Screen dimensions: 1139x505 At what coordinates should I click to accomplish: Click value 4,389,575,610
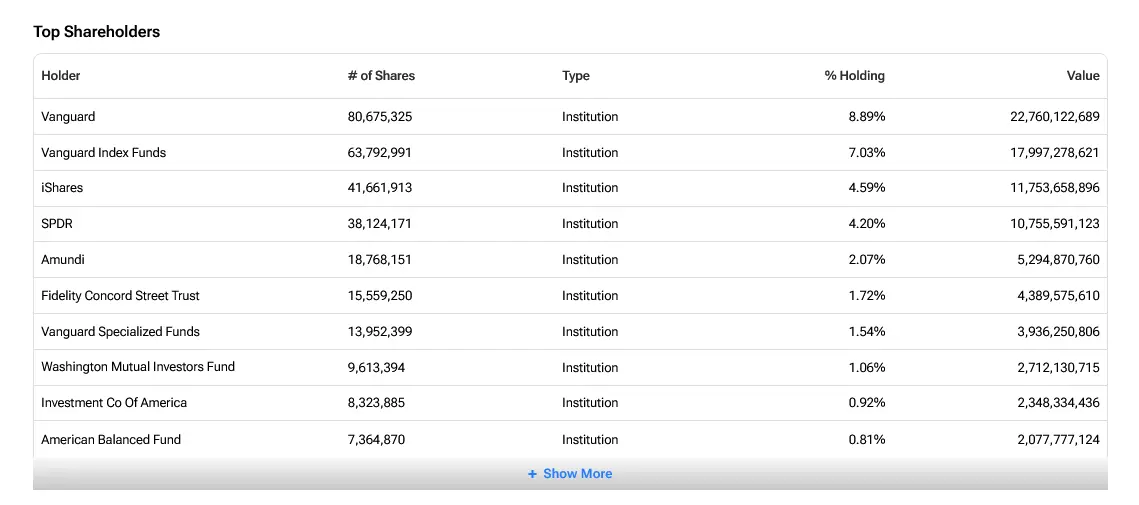(x=1058, y=296)
